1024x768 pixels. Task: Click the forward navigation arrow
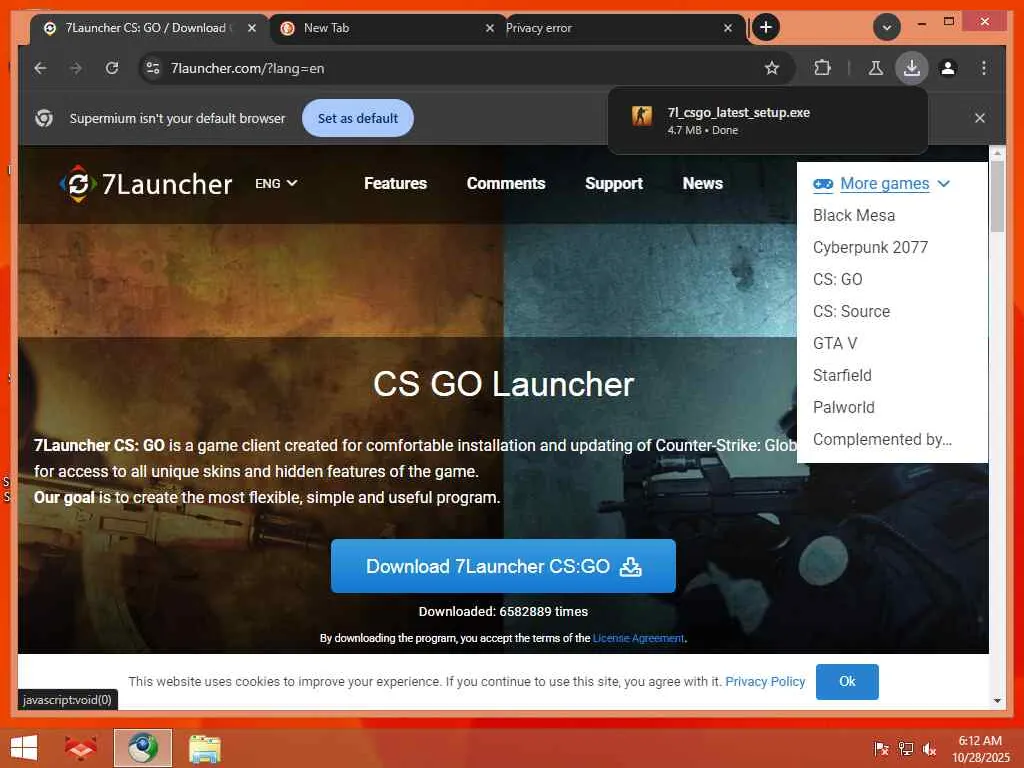click(76, 68)
